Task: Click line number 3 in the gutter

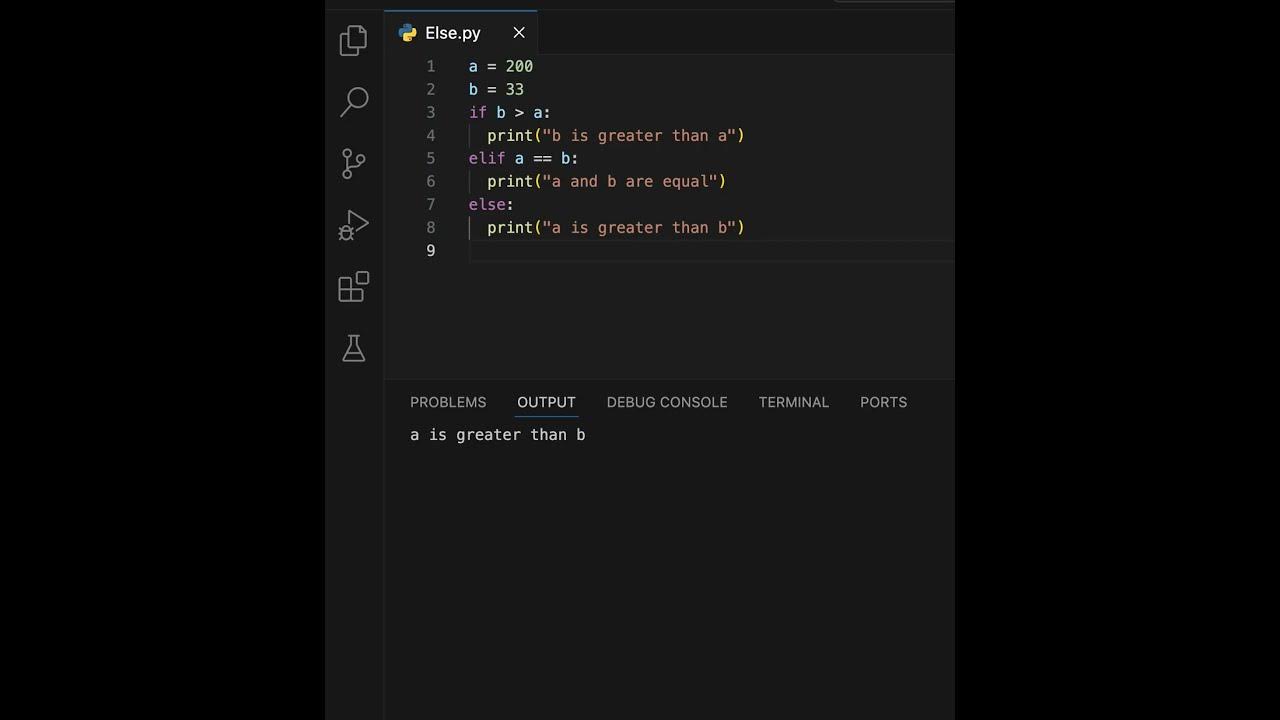Action: click(x=431, y=112)
